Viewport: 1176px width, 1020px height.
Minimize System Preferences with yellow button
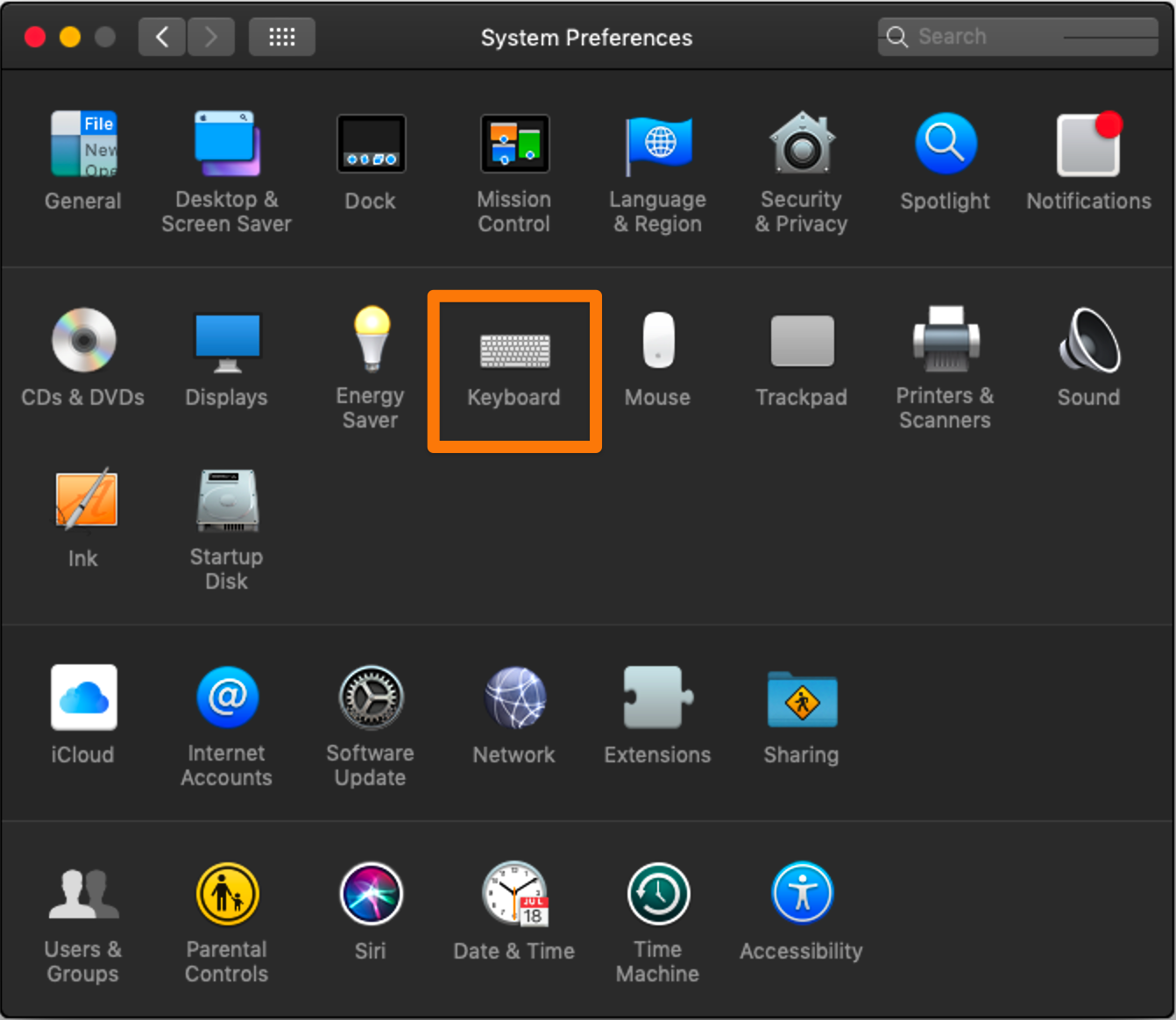70,37
